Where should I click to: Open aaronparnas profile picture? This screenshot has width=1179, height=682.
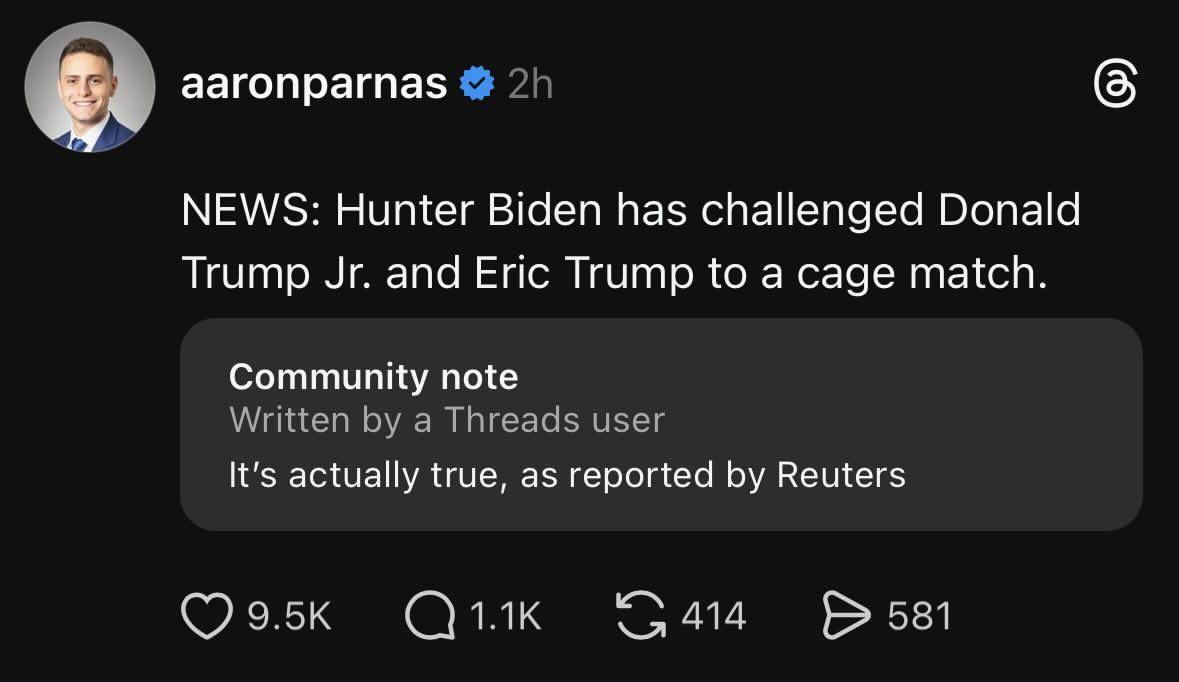[x=90, y=87]
